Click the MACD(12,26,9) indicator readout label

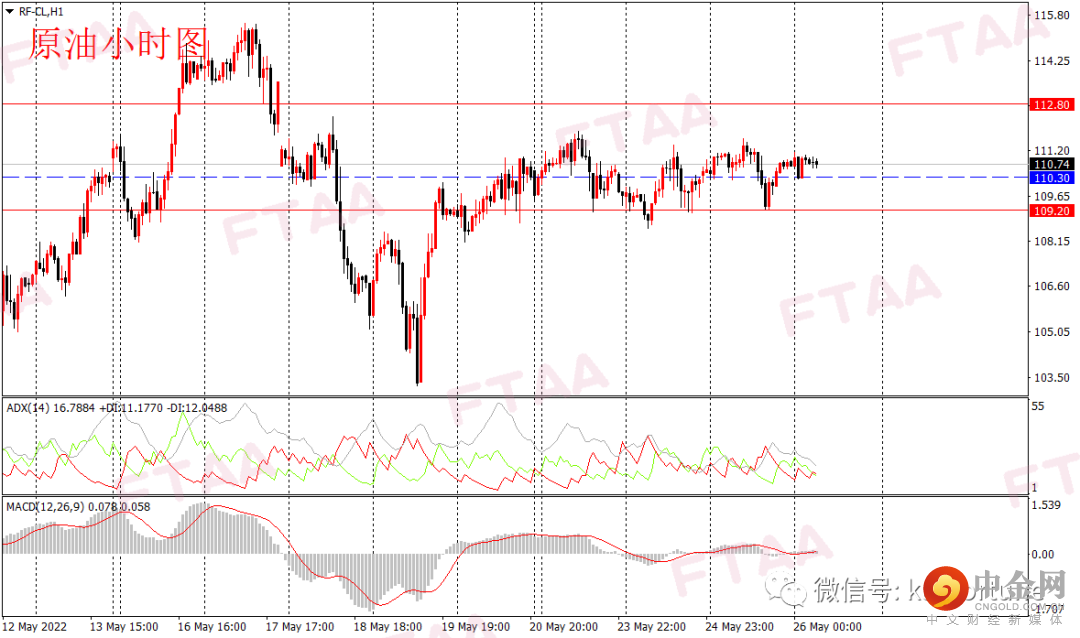pyautogui.click(x=78, y=507)
